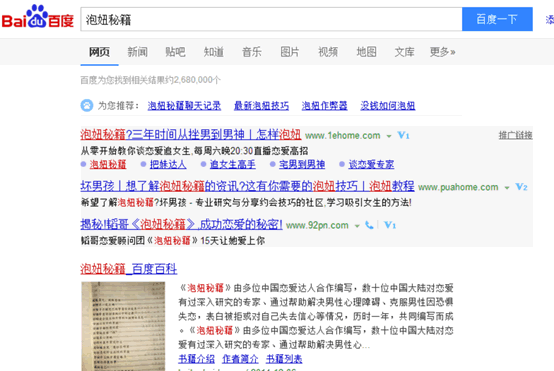
Task: Click the 百度一下 search button
Action: (x=497, y=19)
